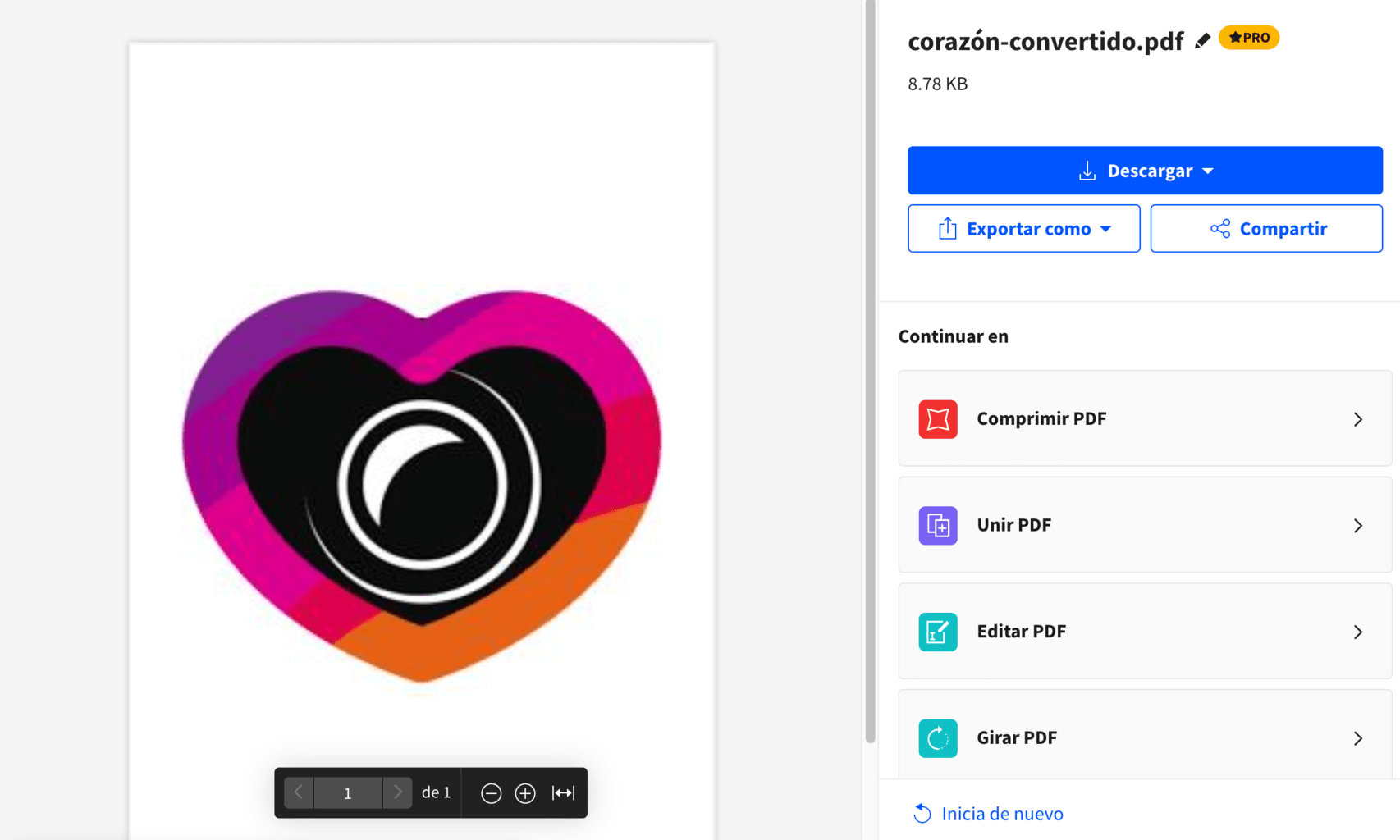Click the Girar PDF rotate icon
Screen dimensions: 1400x840
(x=938, y=737)
